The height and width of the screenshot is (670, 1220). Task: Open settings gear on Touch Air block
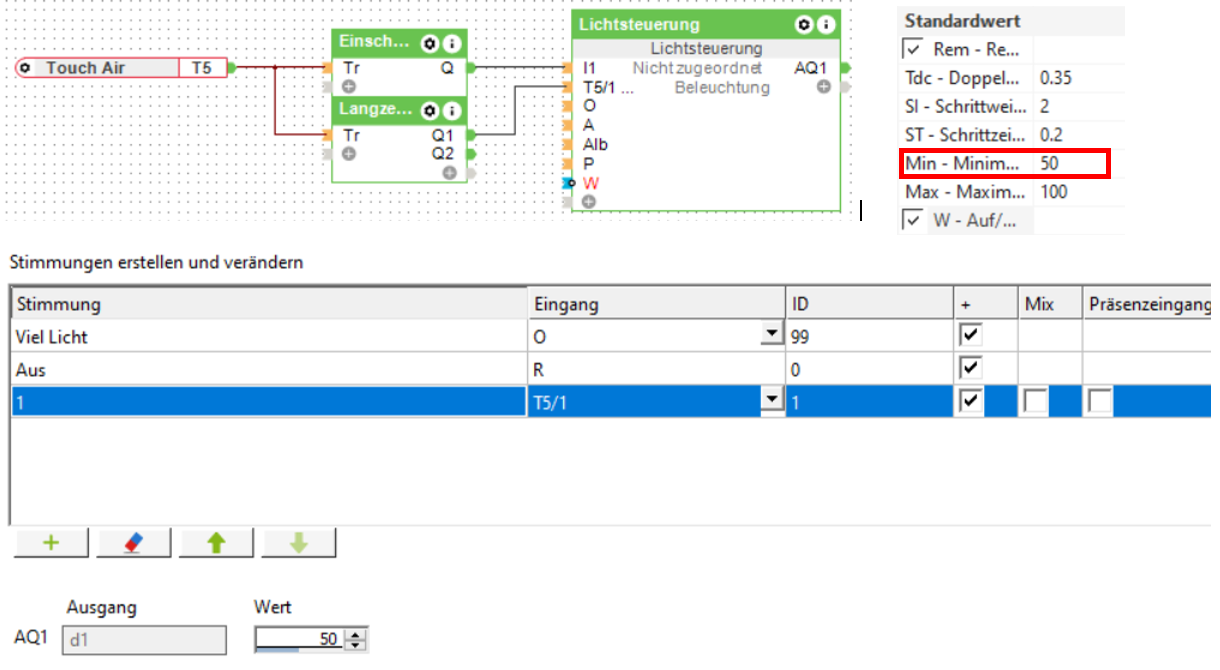coord(25,68)
